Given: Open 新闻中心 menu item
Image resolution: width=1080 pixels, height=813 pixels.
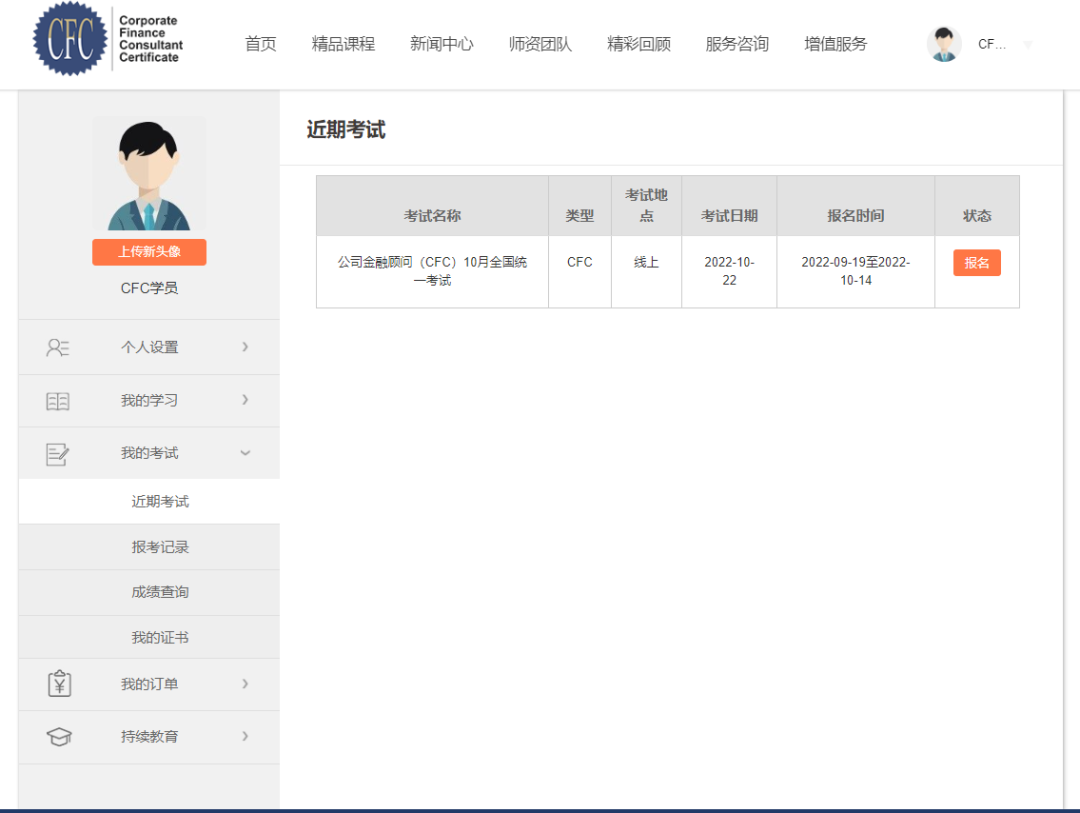Looking at the screenshot, I should [442, 44].
